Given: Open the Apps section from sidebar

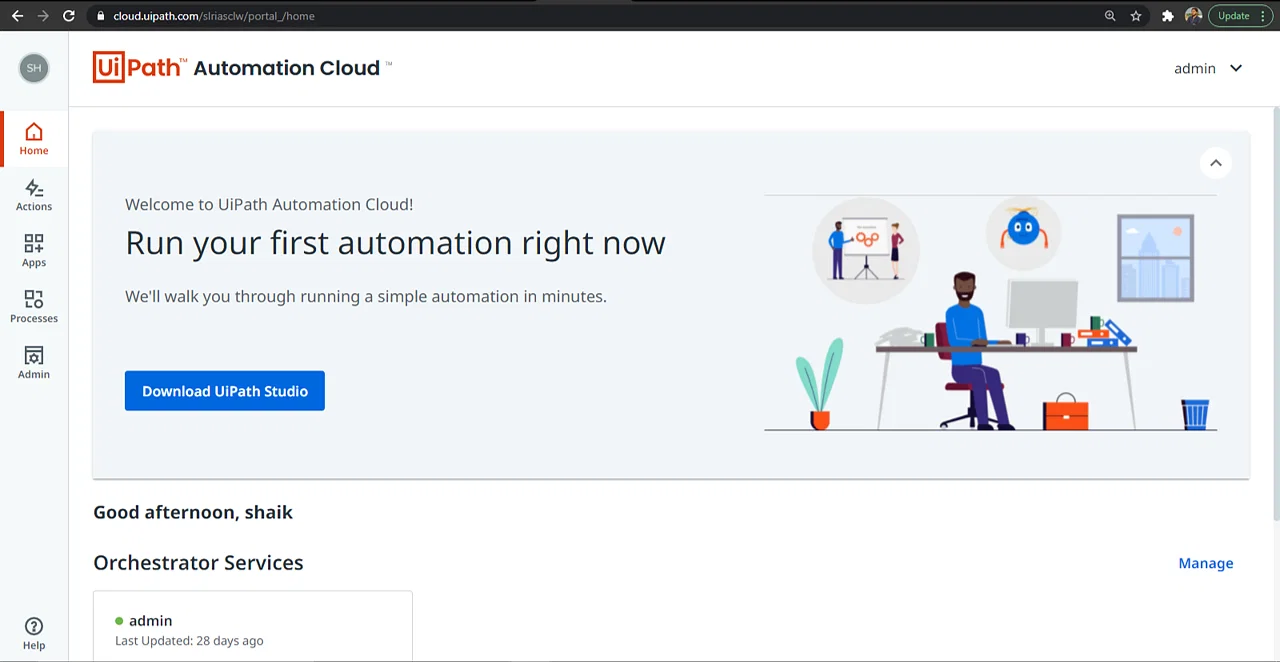Looking at the screenshot, I should click(x=33, y=250).
